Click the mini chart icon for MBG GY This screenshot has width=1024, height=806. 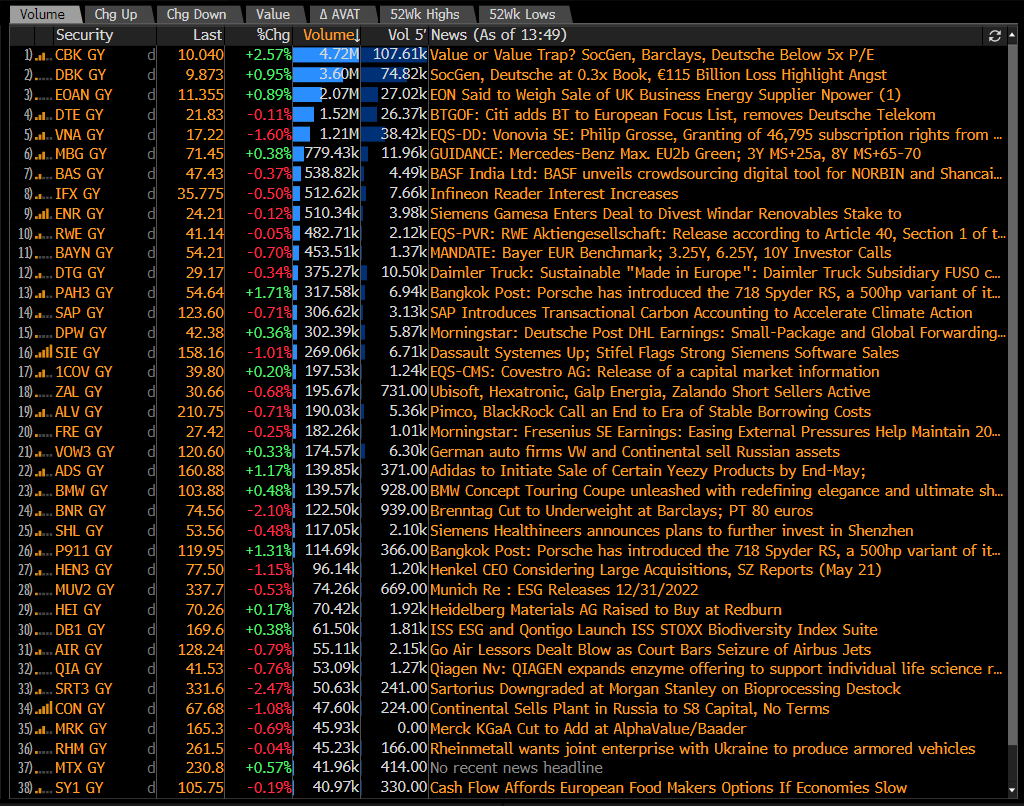click(44, 155)
